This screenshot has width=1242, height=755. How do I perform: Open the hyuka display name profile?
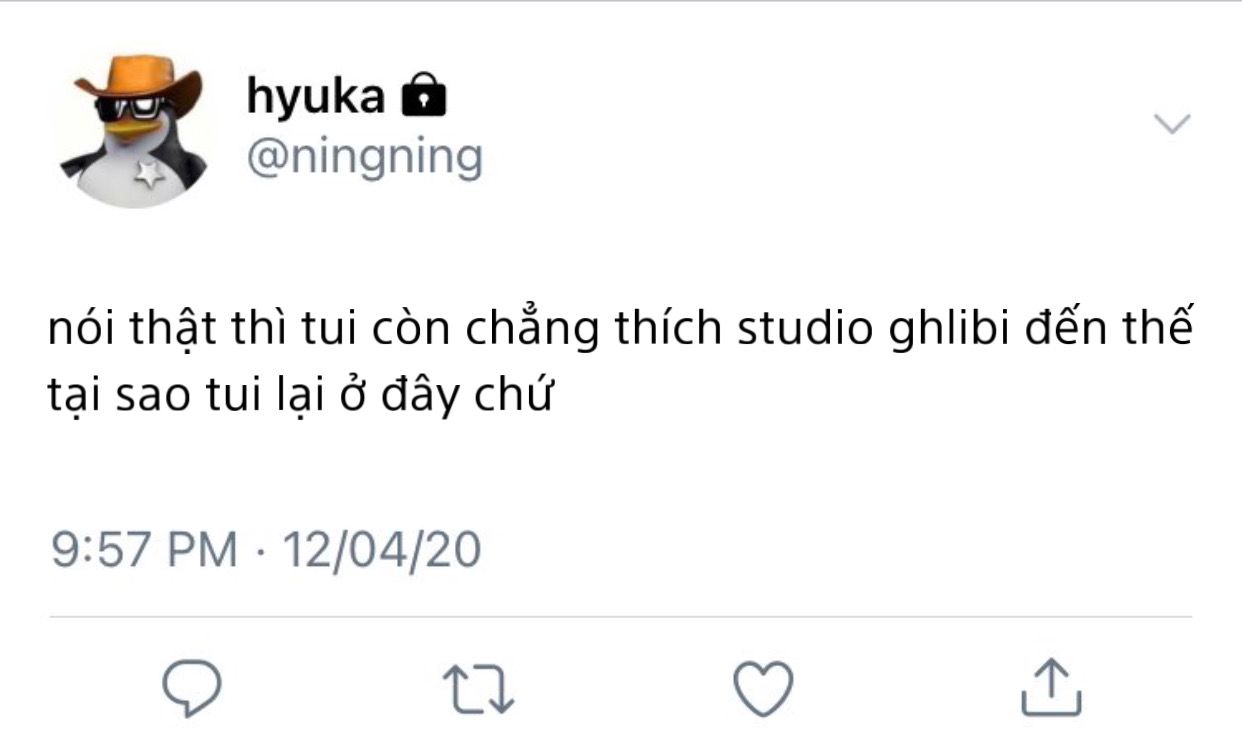315,97
